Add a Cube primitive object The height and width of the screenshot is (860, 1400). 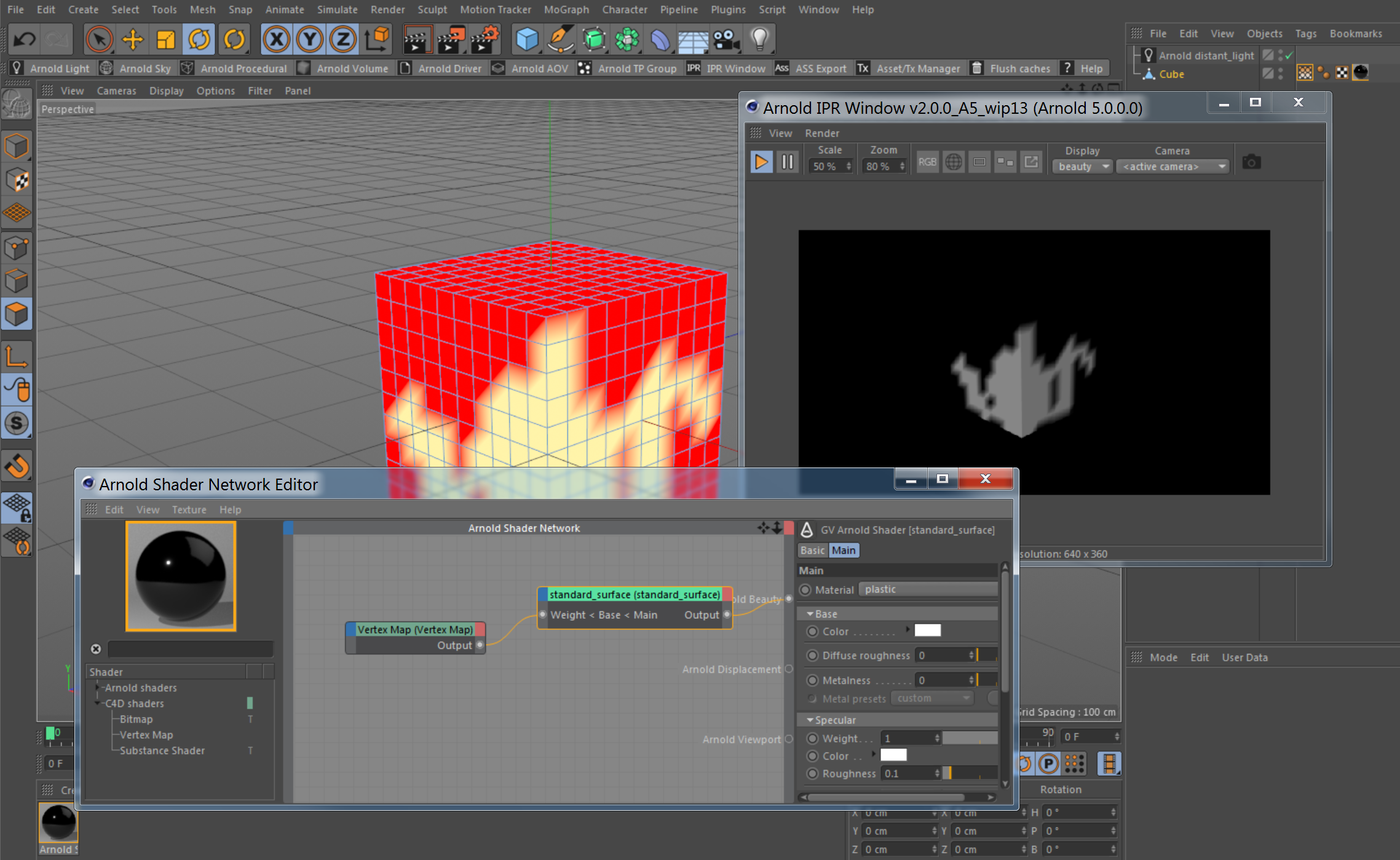(x=526, y=40)
